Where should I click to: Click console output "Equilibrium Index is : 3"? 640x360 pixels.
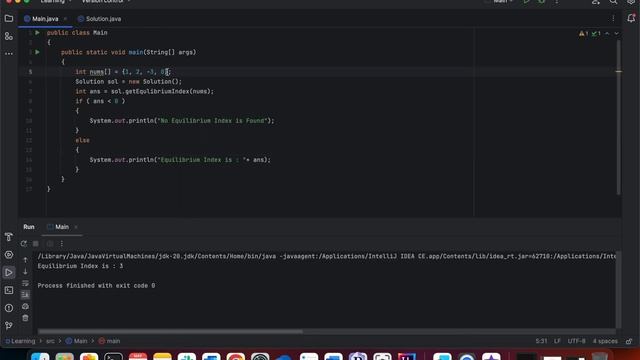pyautogui.click(x=80, y=266)
